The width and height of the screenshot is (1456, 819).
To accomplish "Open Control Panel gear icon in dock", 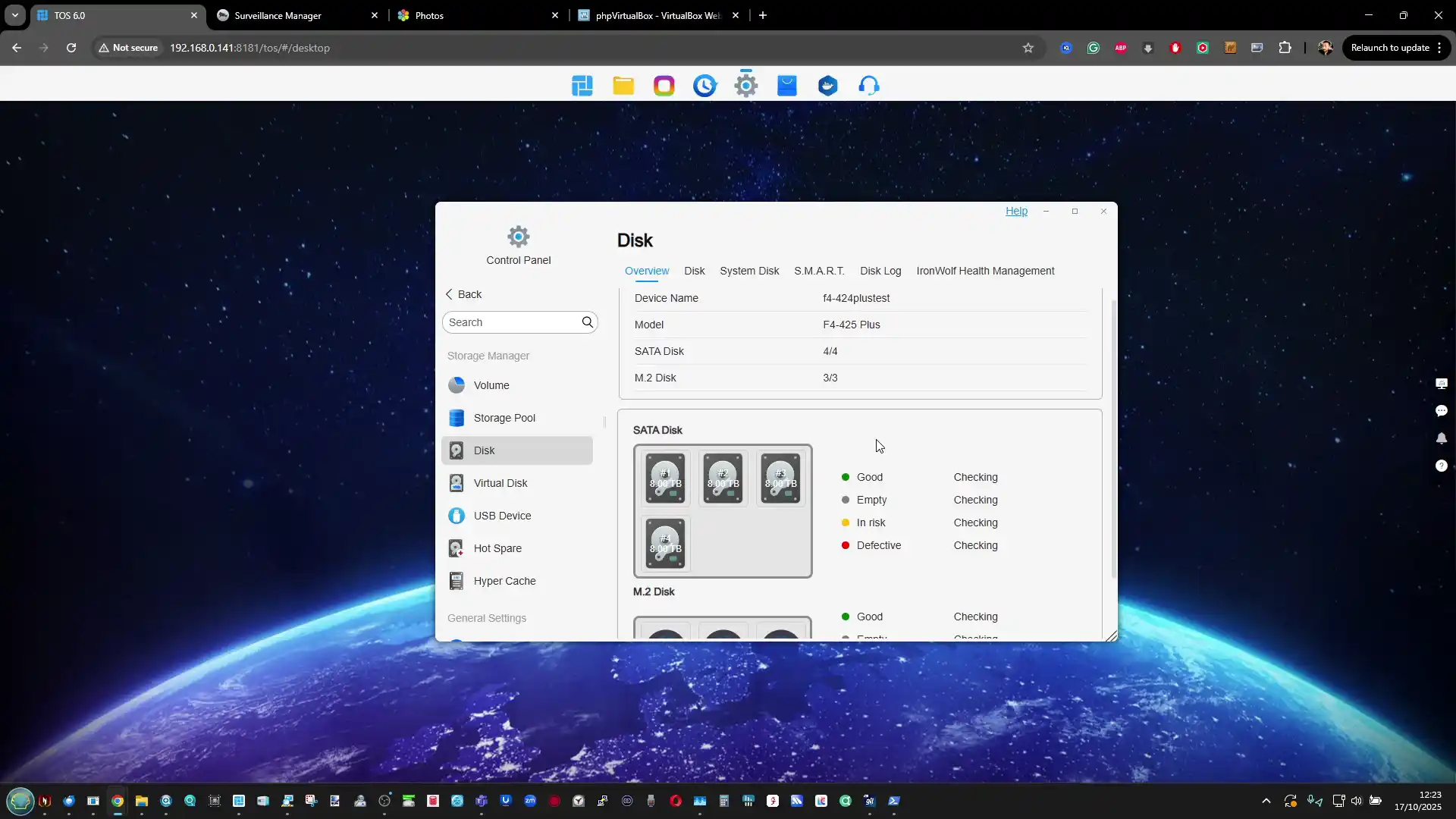I will [x=746, y=86].
